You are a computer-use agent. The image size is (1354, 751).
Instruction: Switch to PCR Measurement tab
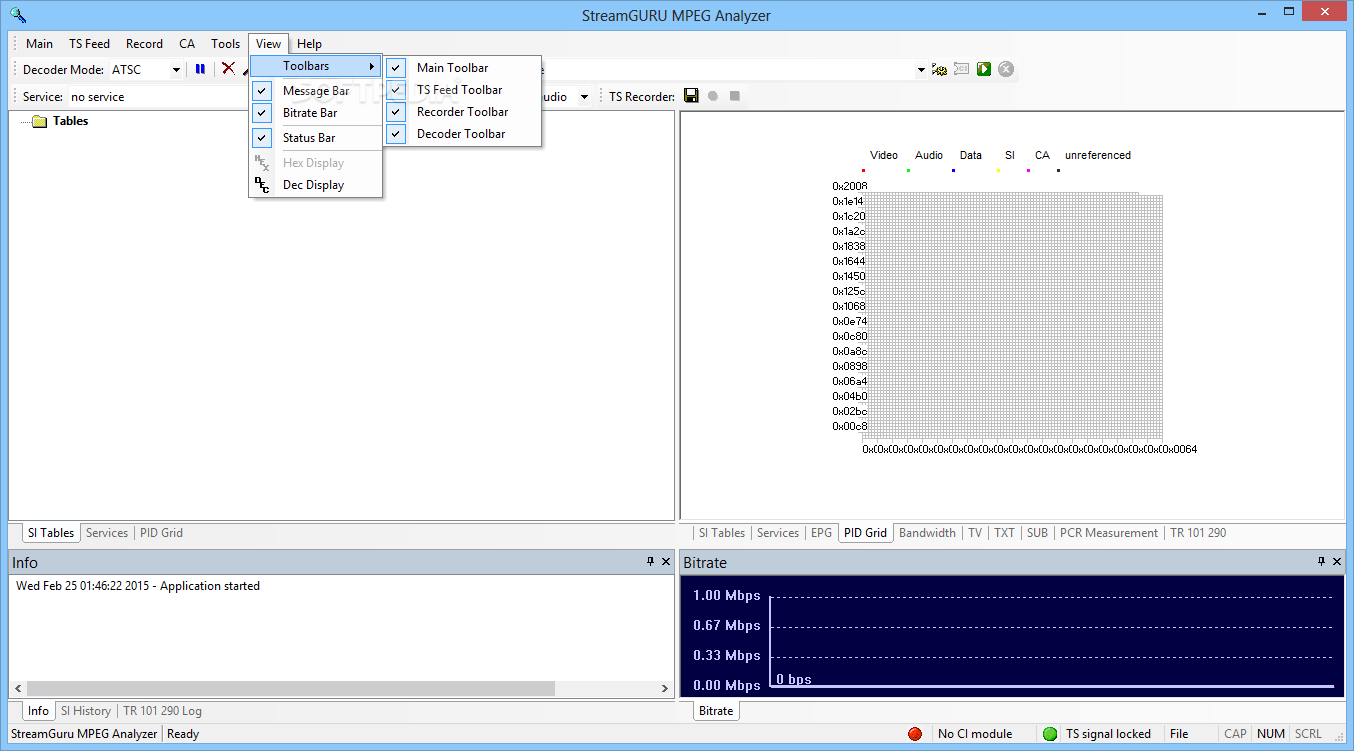pyautogui.click(x=1109, y=533)
